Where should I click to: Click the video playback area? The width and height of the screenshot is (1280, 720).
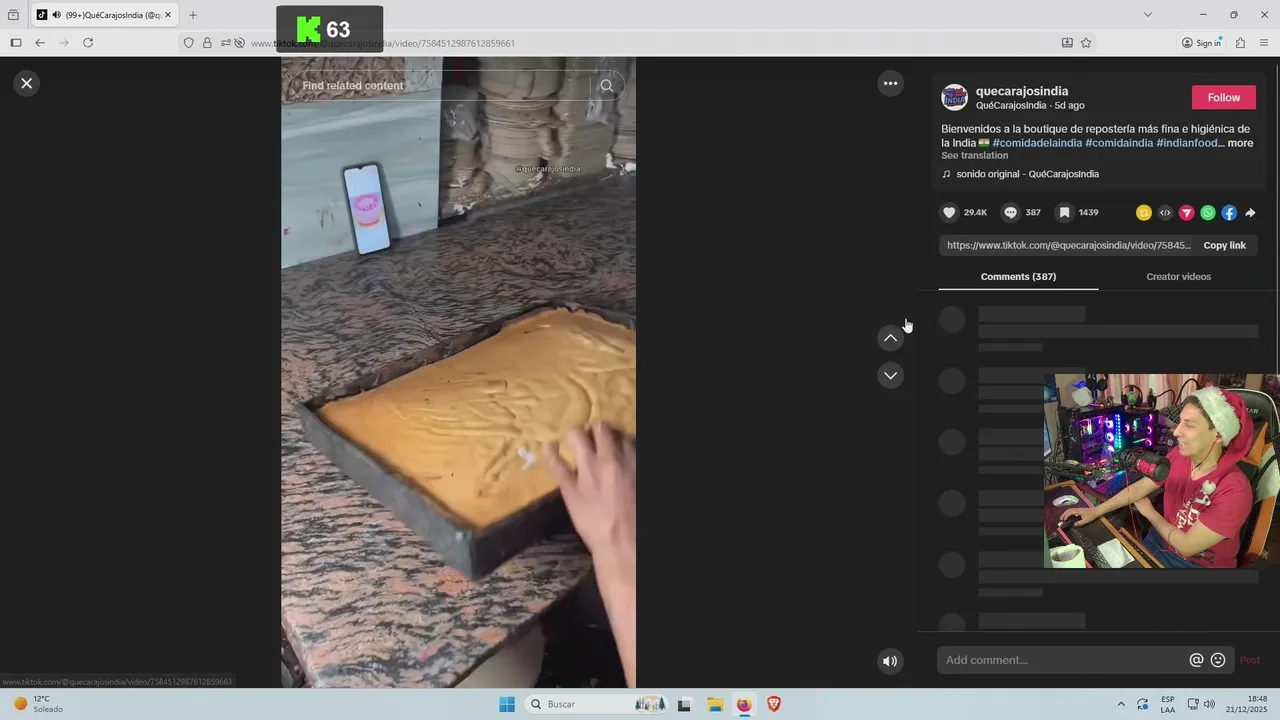[458, 372]
